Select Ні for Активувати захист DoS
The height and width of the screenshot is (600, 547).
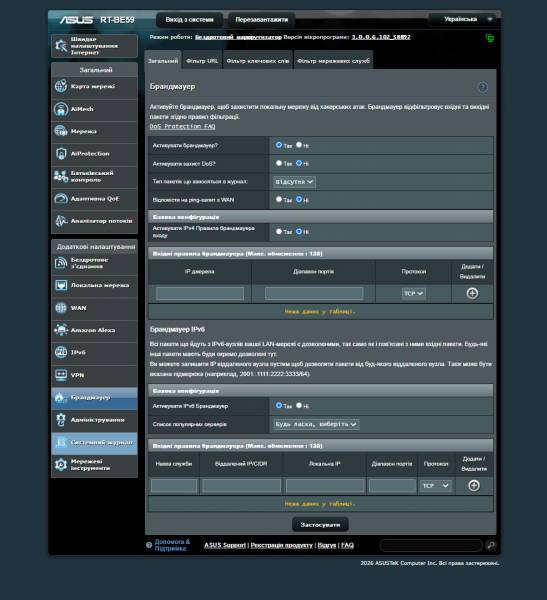299,163
